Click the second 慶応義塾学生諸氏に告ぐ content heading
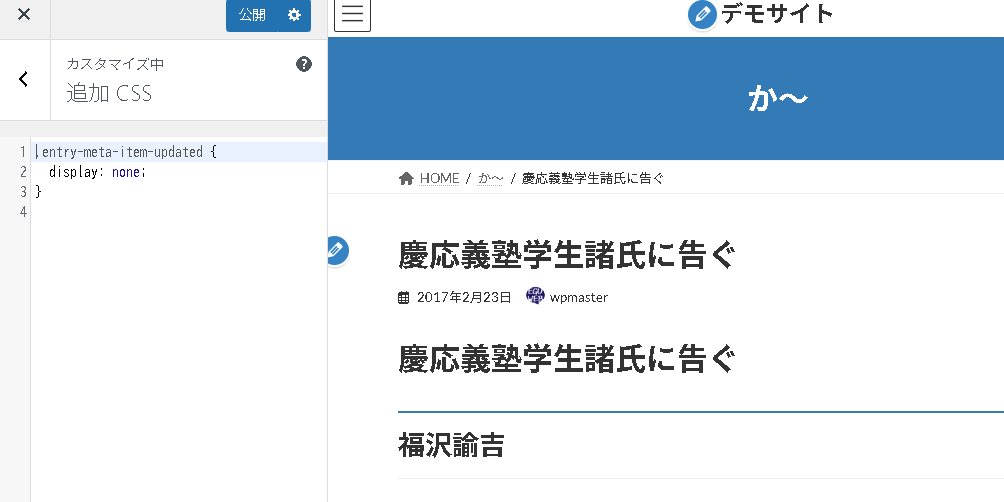The image size is (1004, 502). [567, 359]
